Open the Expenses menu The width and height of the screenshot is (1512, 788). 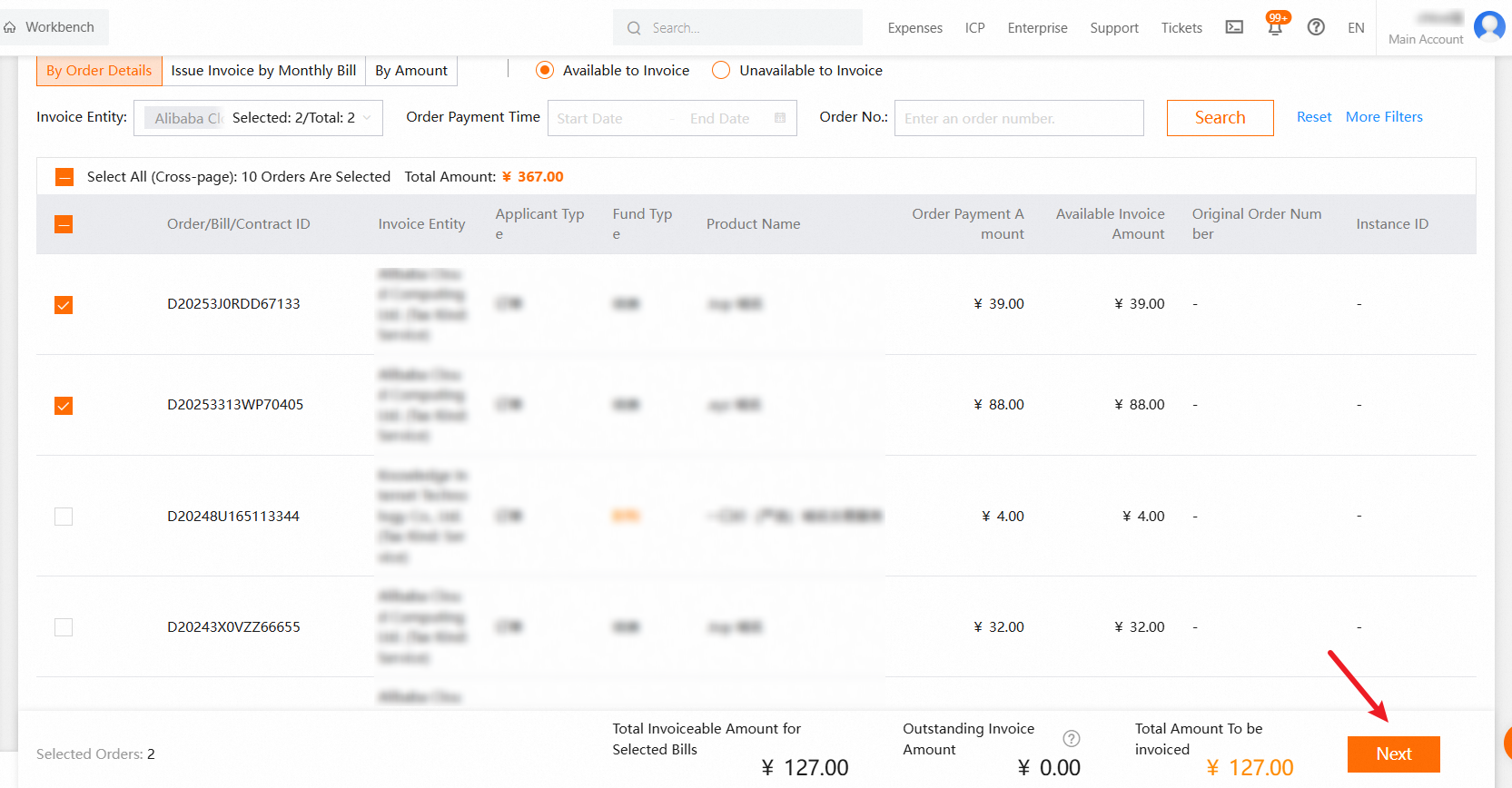(915, 28)
